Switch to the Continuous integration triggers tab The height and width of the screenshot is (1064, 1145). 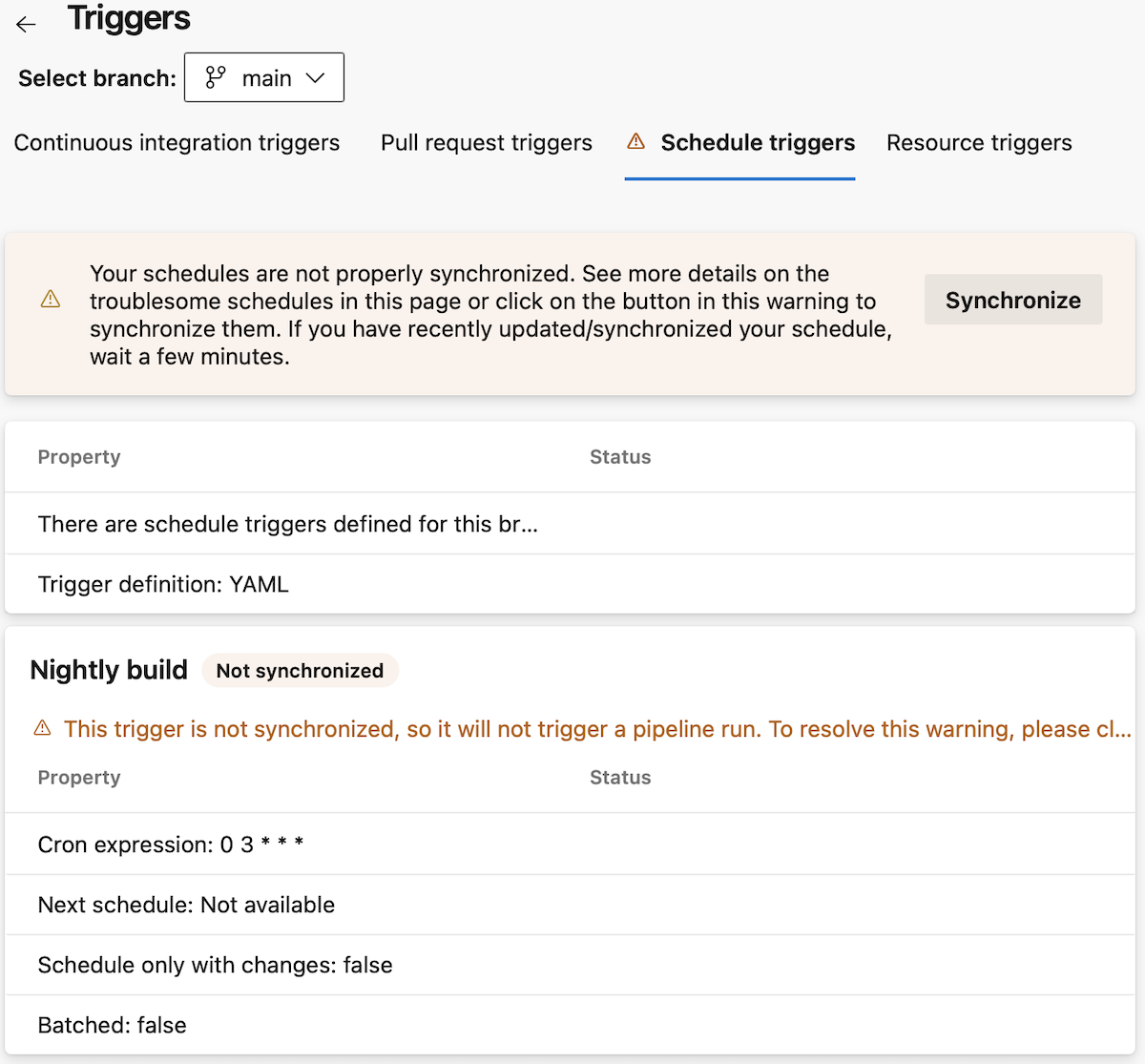177,142
